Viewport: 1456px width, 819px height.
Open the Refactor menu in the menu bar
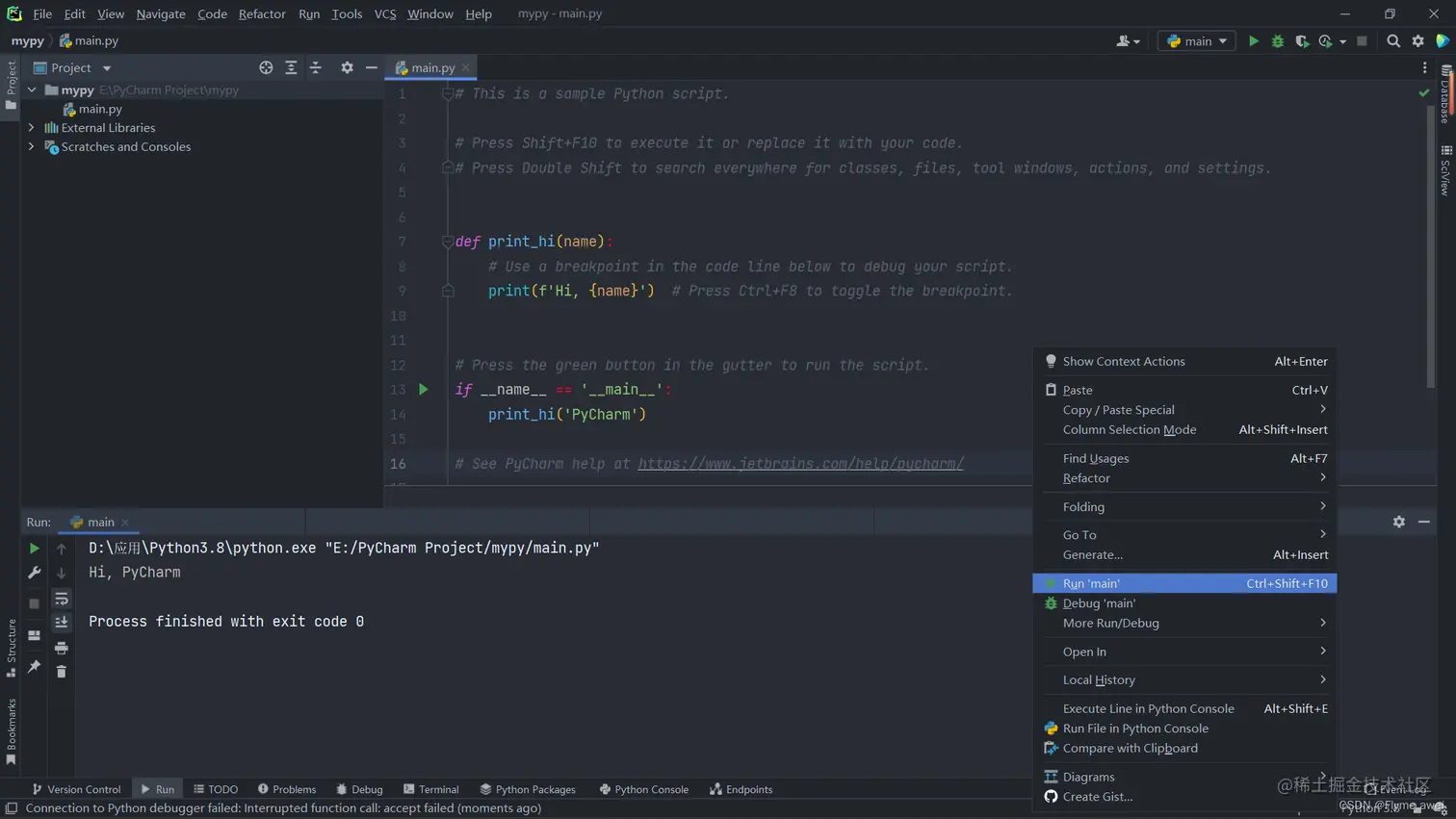coord(262,13)
